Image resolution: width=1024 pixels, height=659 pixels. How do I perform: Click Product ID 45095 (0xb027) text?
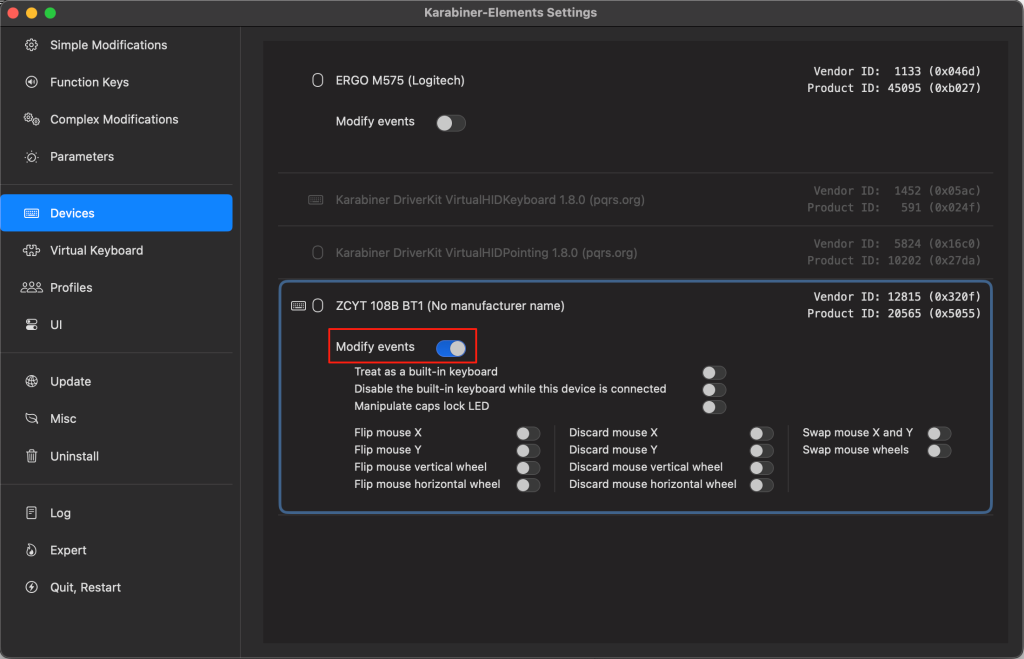(x=893, y=88)
